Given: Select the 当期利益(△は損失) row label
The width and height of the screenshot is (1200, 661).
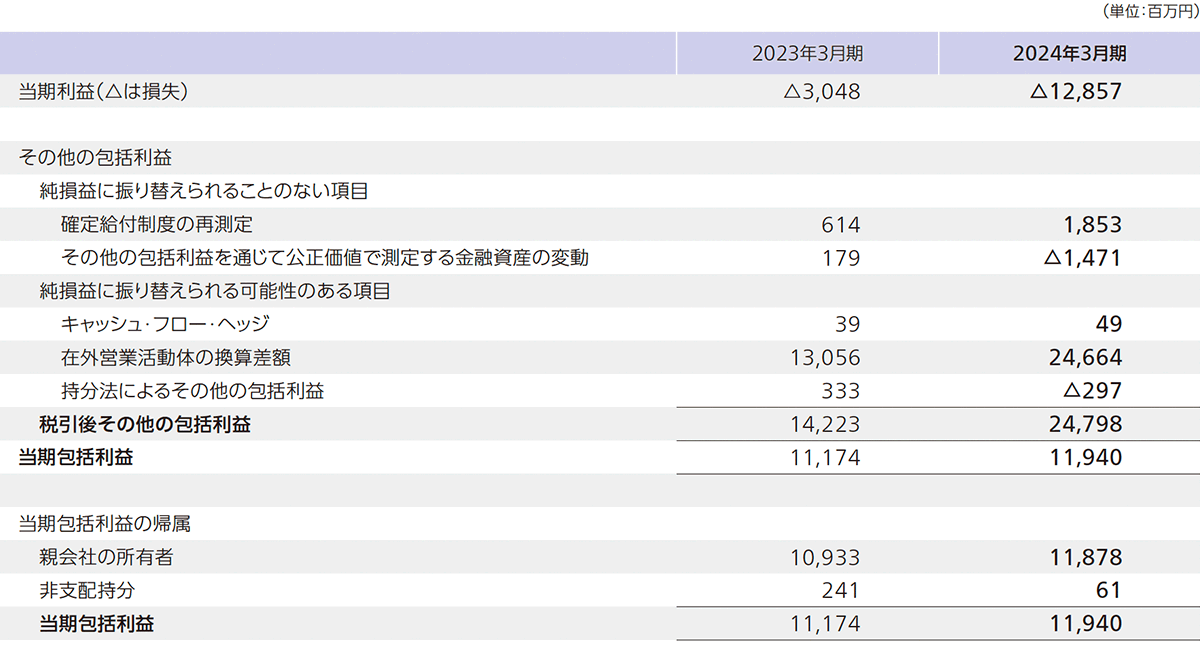Looking at the screenshot, I should click(x=104, y=92).
